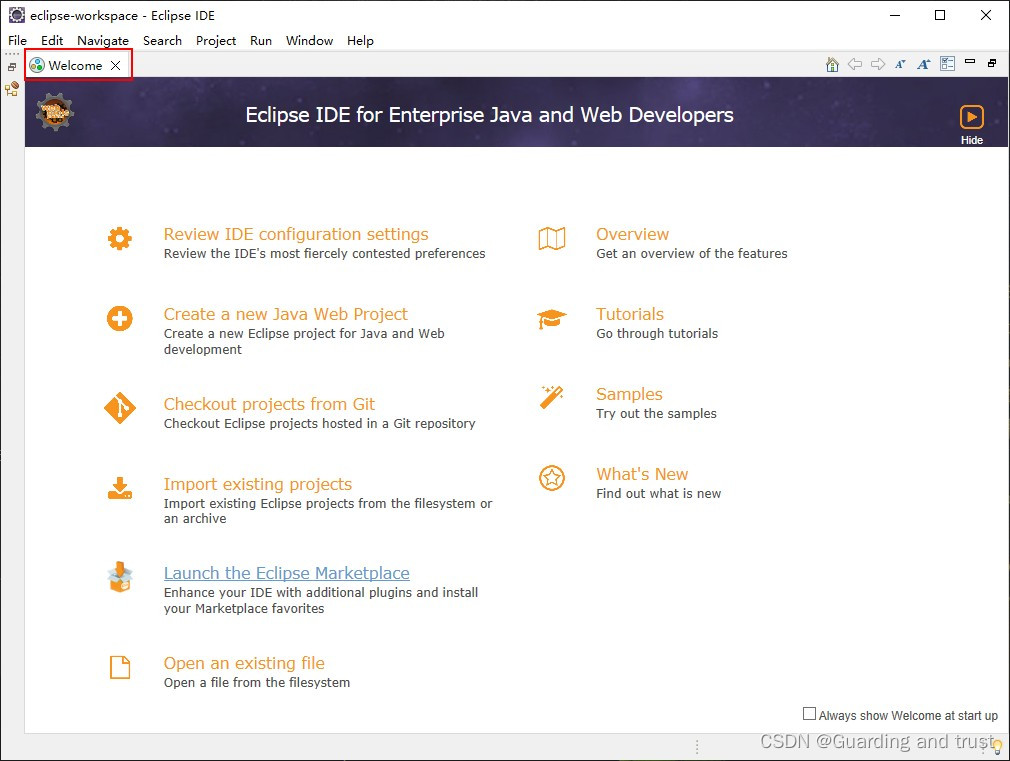
Task: Open the Navigate menu
Action: (103, 41)
